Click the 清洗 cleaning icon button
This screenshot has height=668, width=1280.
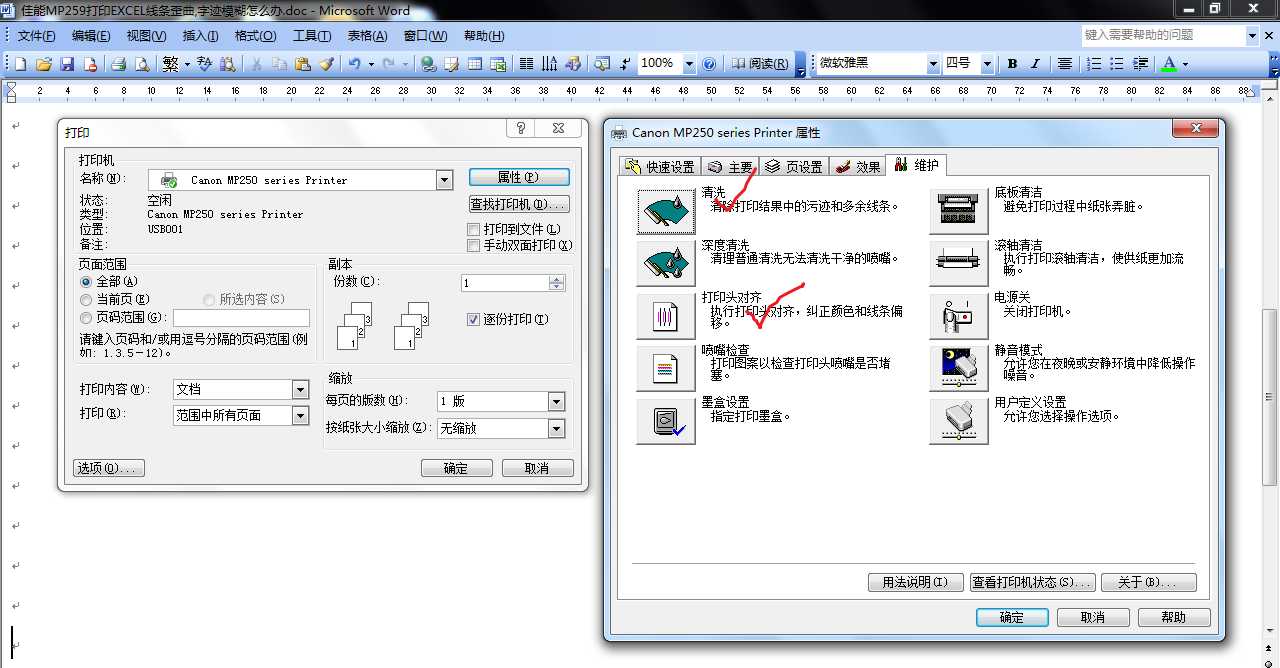click(x=665, y=210)
